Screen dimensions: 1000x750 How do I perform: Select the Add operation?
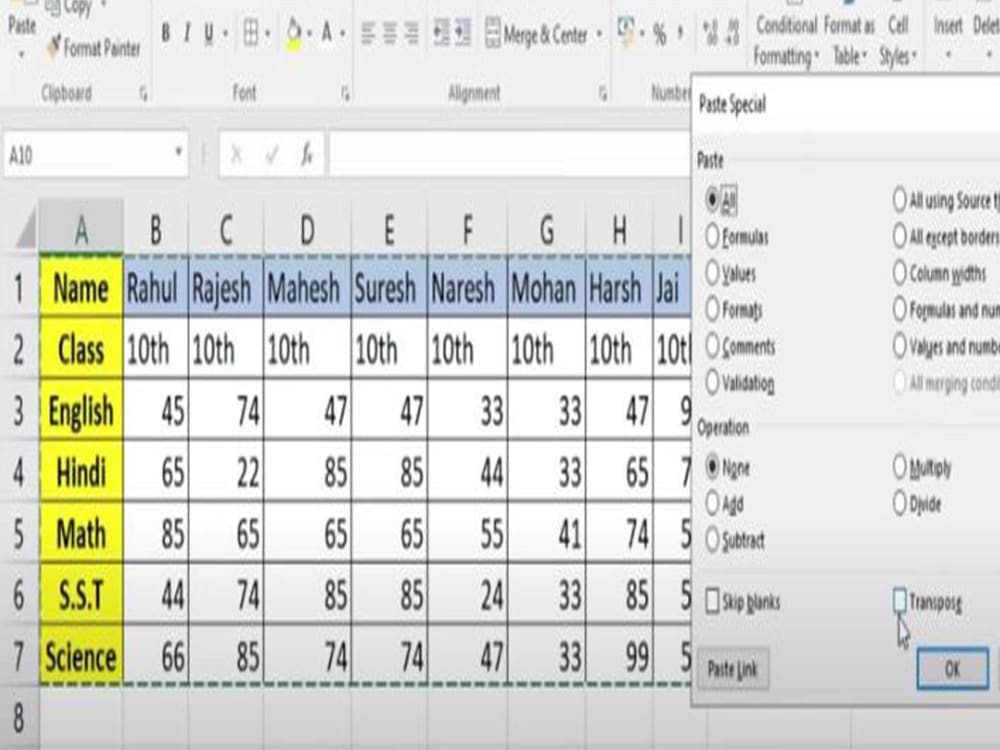click(x=712, y=504)
